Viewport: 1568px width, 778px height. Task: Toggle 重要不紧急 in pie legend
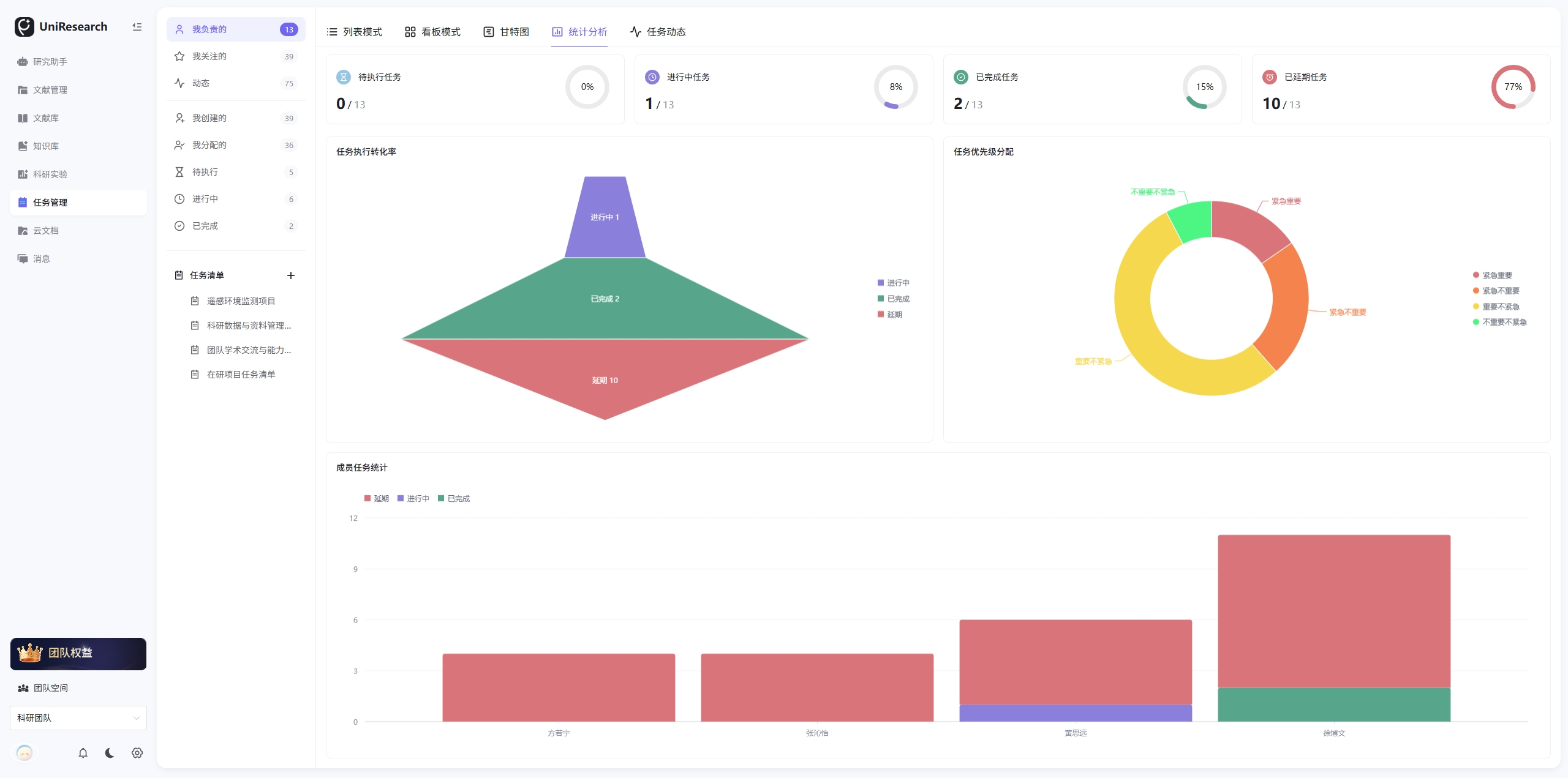pos(1496,307)
